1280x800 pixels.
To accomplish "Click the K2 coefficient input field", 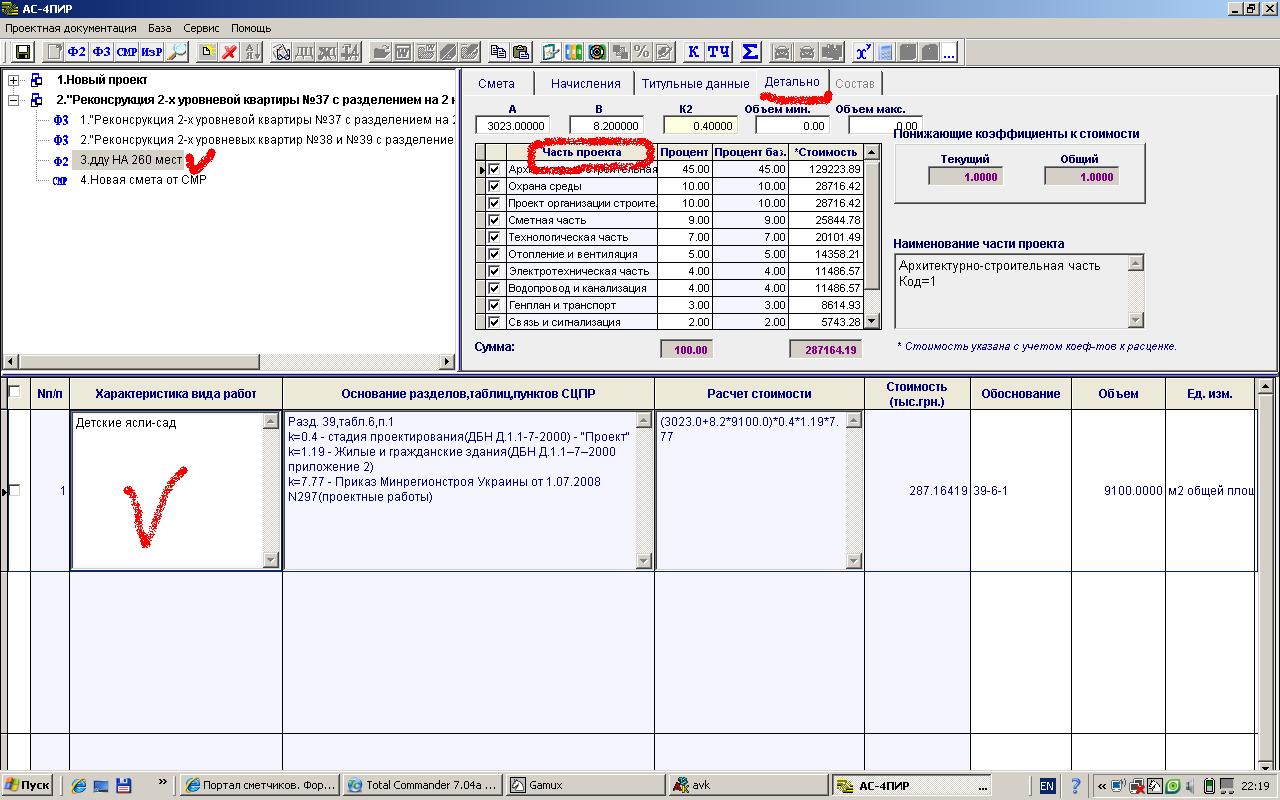I will (700, 125).
